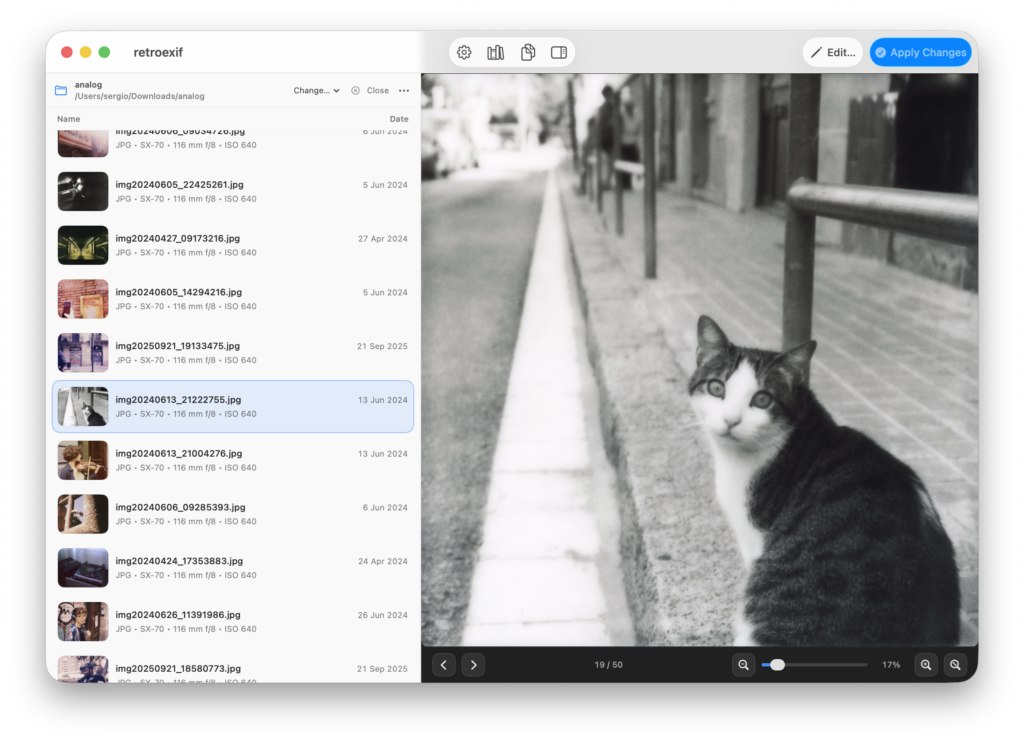Click the zoom out magnifier icon
Viewport: 1024px width, 743px height.
(743, 665)
